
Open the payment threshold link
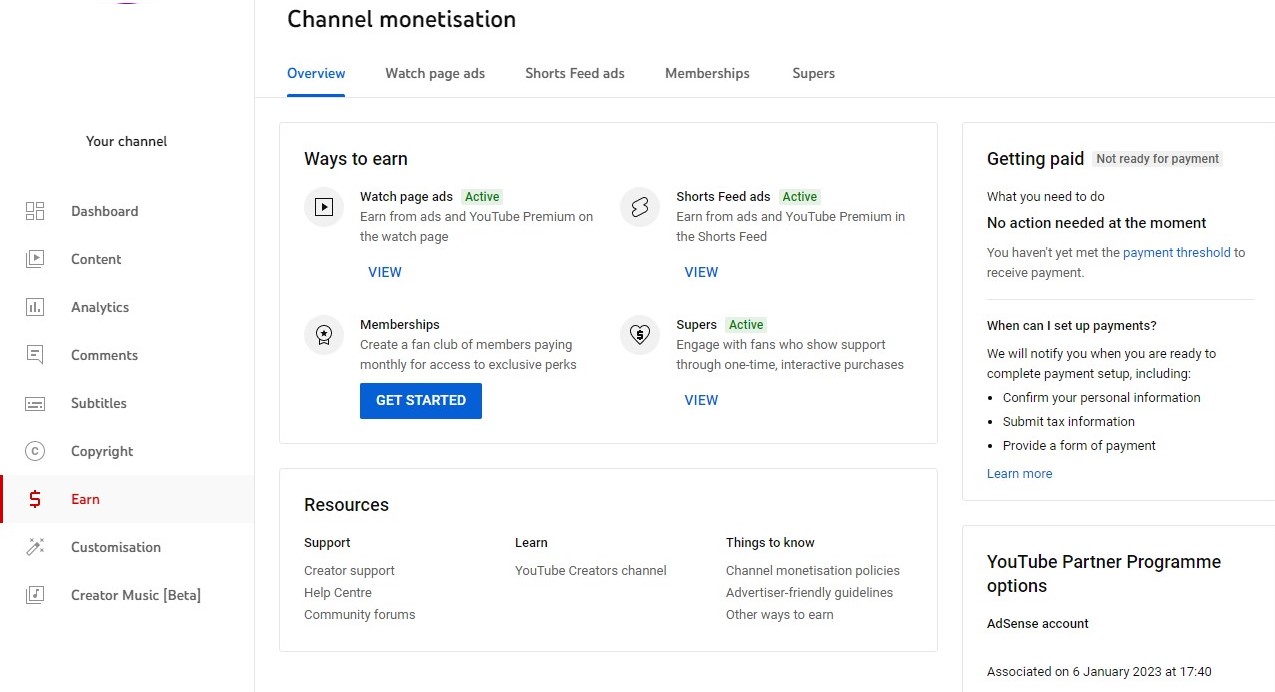click(x=1177, y=253)
